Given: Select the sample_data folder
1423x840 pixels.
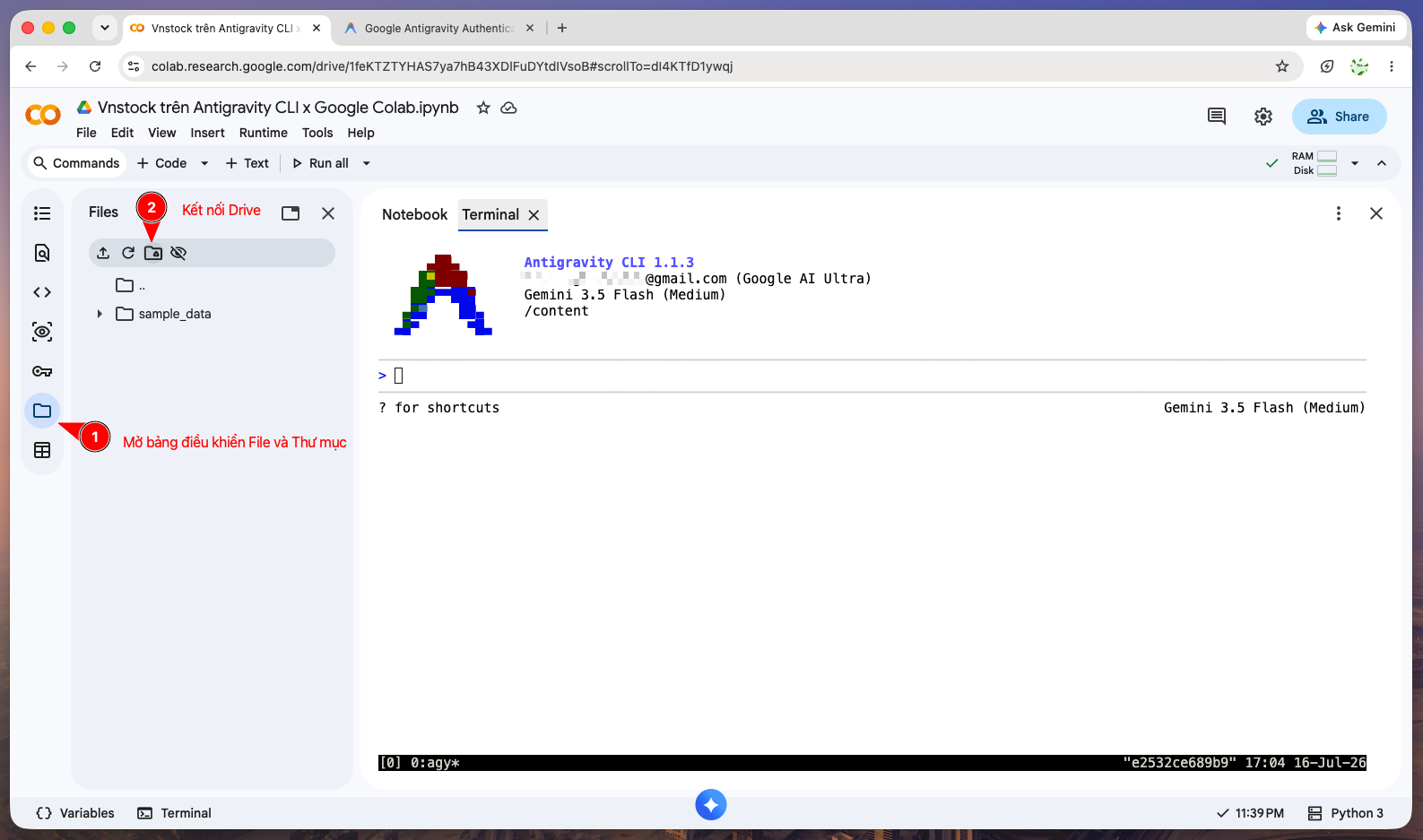Looking at the screenshot, I should (175, 314).
